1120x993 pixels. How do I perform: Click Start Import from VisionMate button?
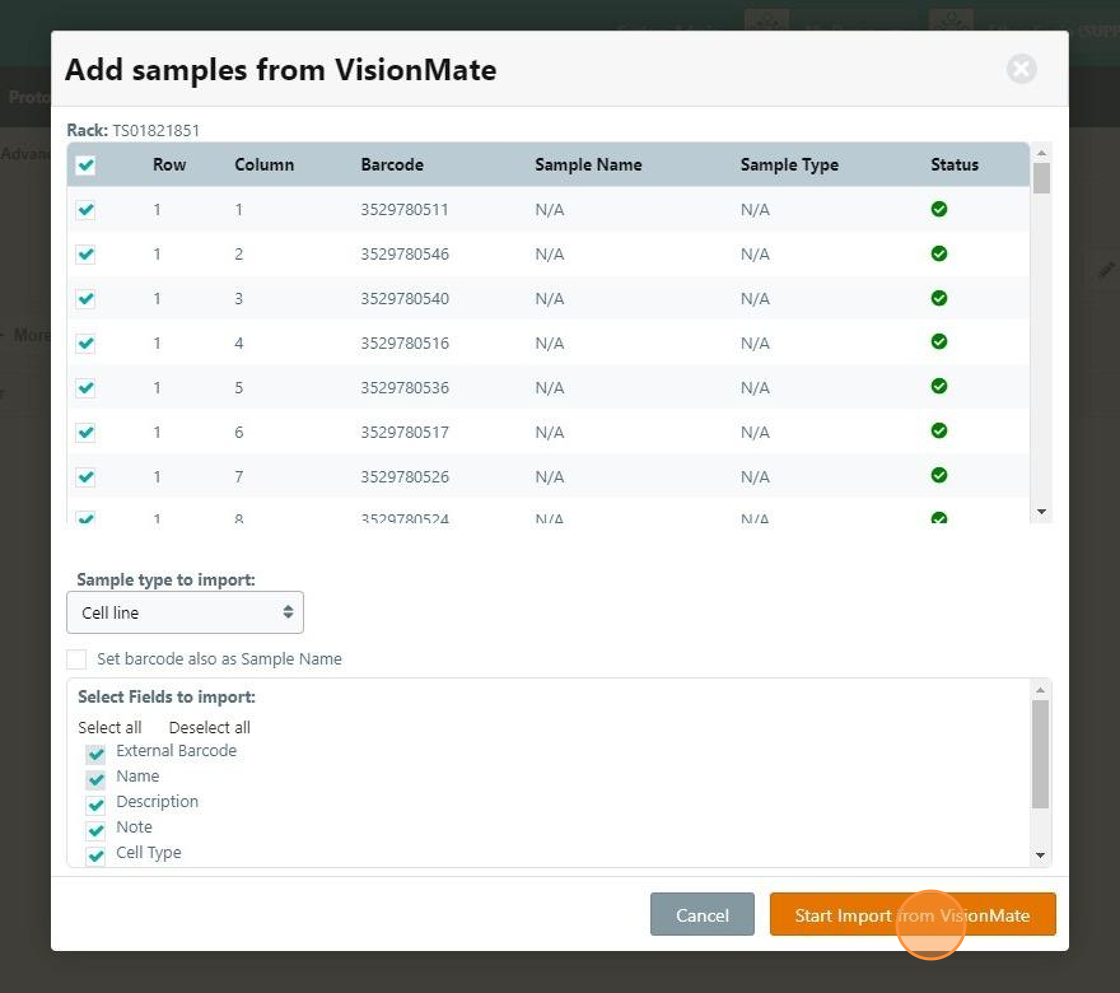coord(912,914)
